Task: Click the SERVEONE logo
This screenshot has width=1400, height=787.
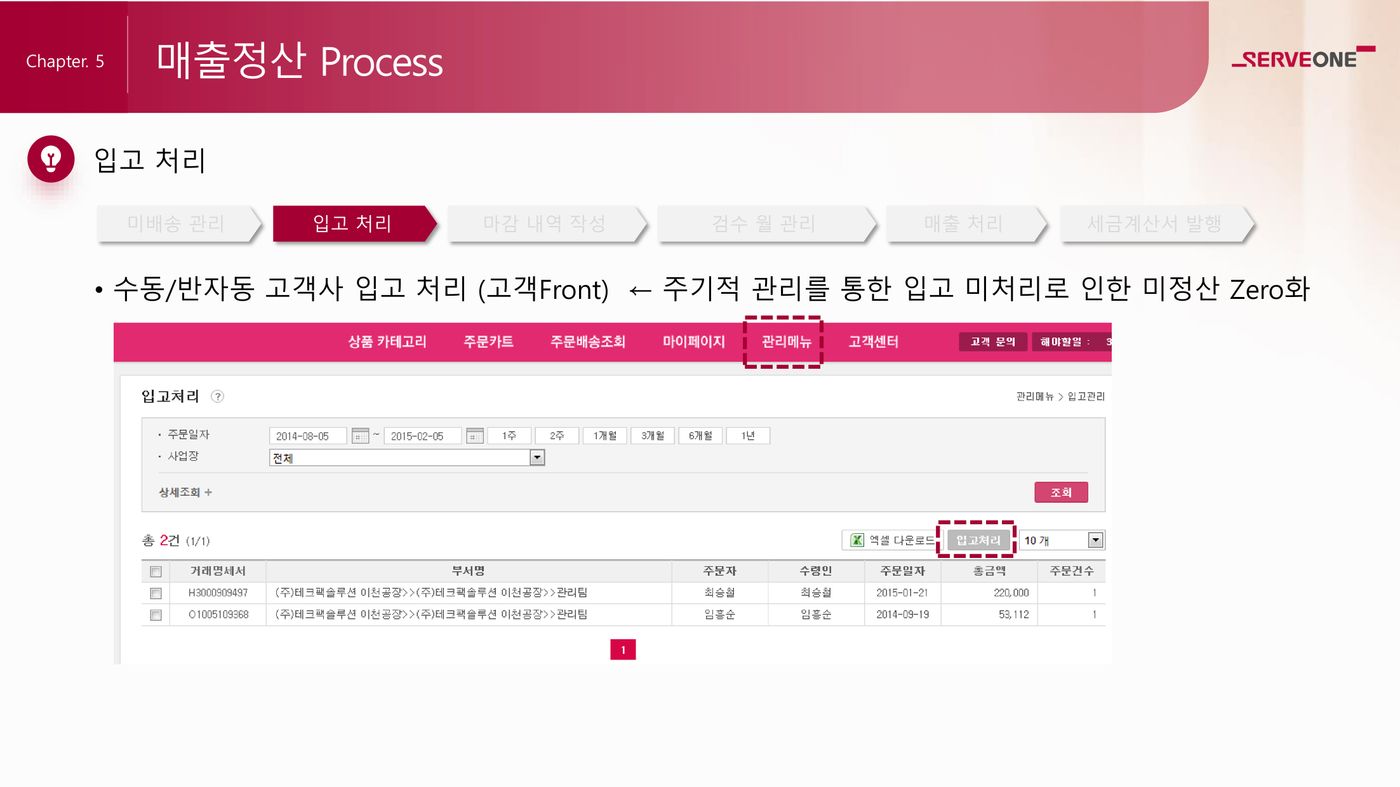Action: 1302,59
